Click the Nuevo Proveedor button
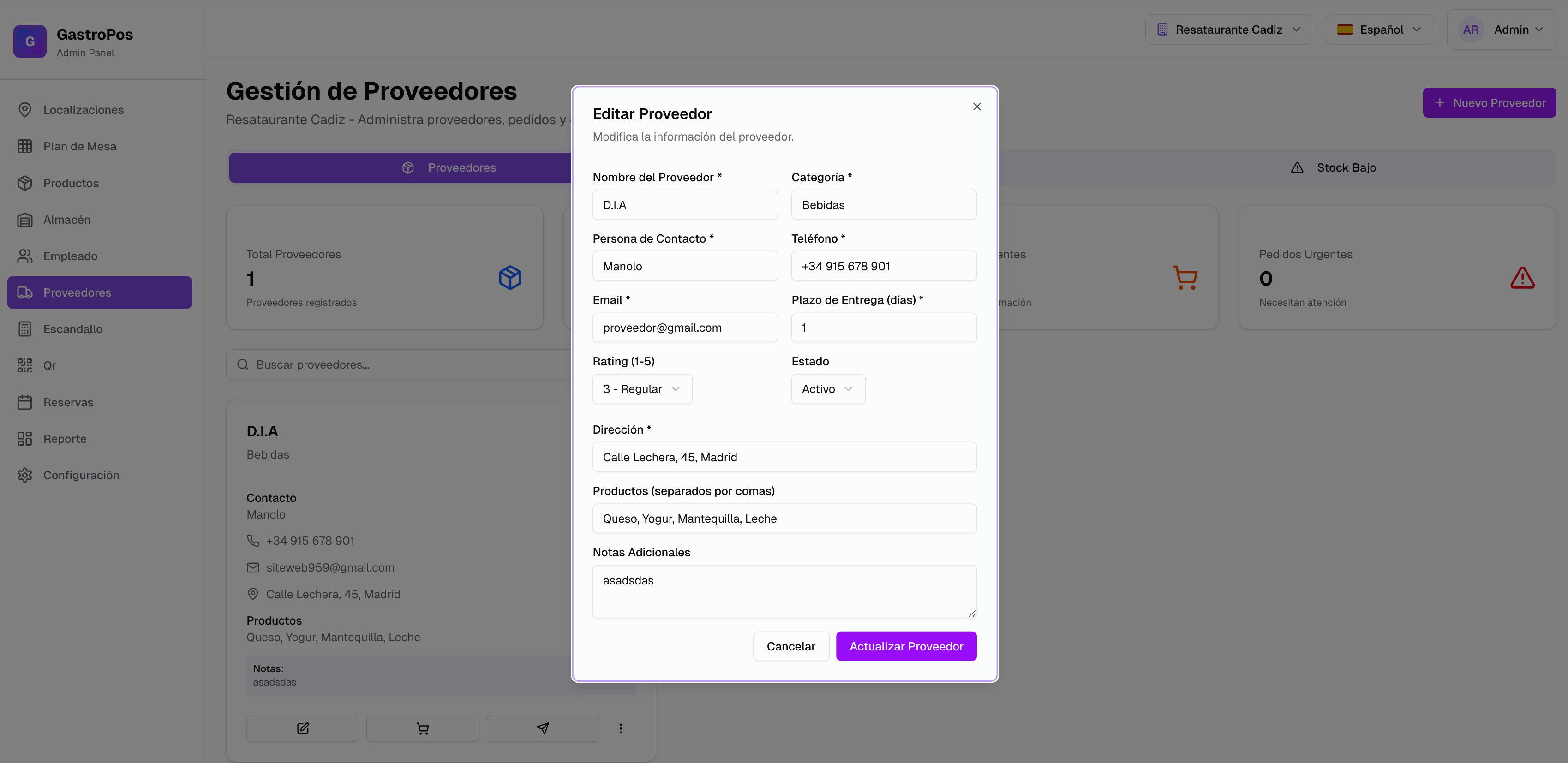The height and width of the screenshot is (763, 1568). pos(1490,102)
